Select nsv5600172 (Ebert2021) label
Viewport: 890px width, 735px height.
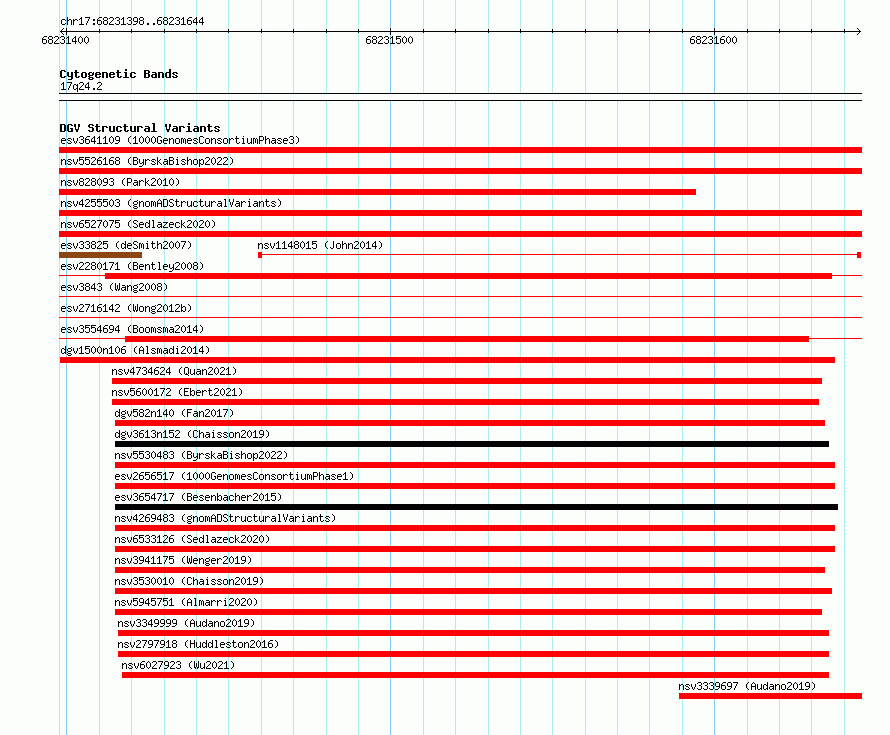point(177,392)
